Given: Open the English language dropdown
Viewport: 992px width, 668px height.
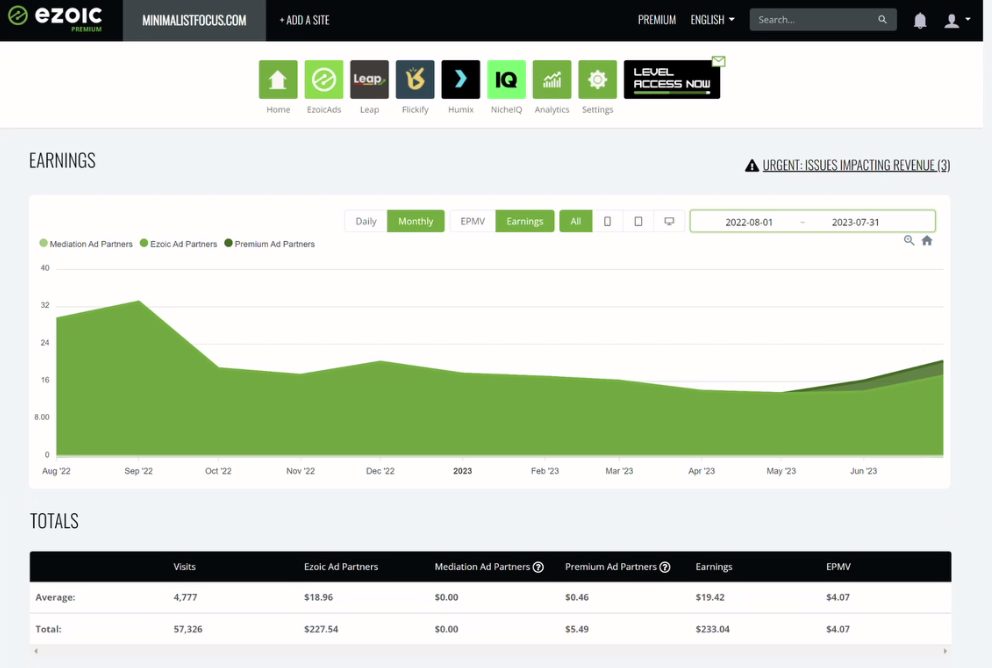Looking at the screenshot, I should pos(712,20).
